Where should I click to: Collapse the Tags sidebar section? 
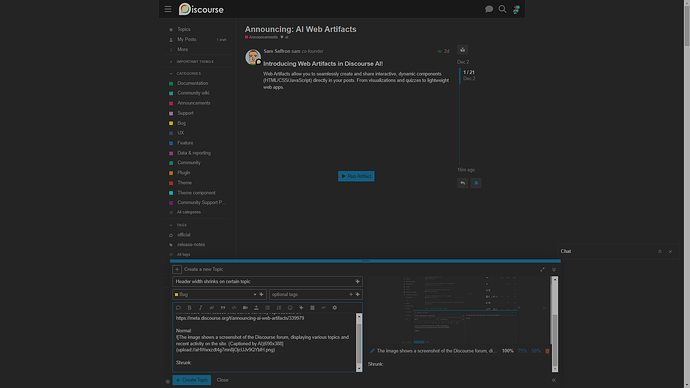point(178,225)
